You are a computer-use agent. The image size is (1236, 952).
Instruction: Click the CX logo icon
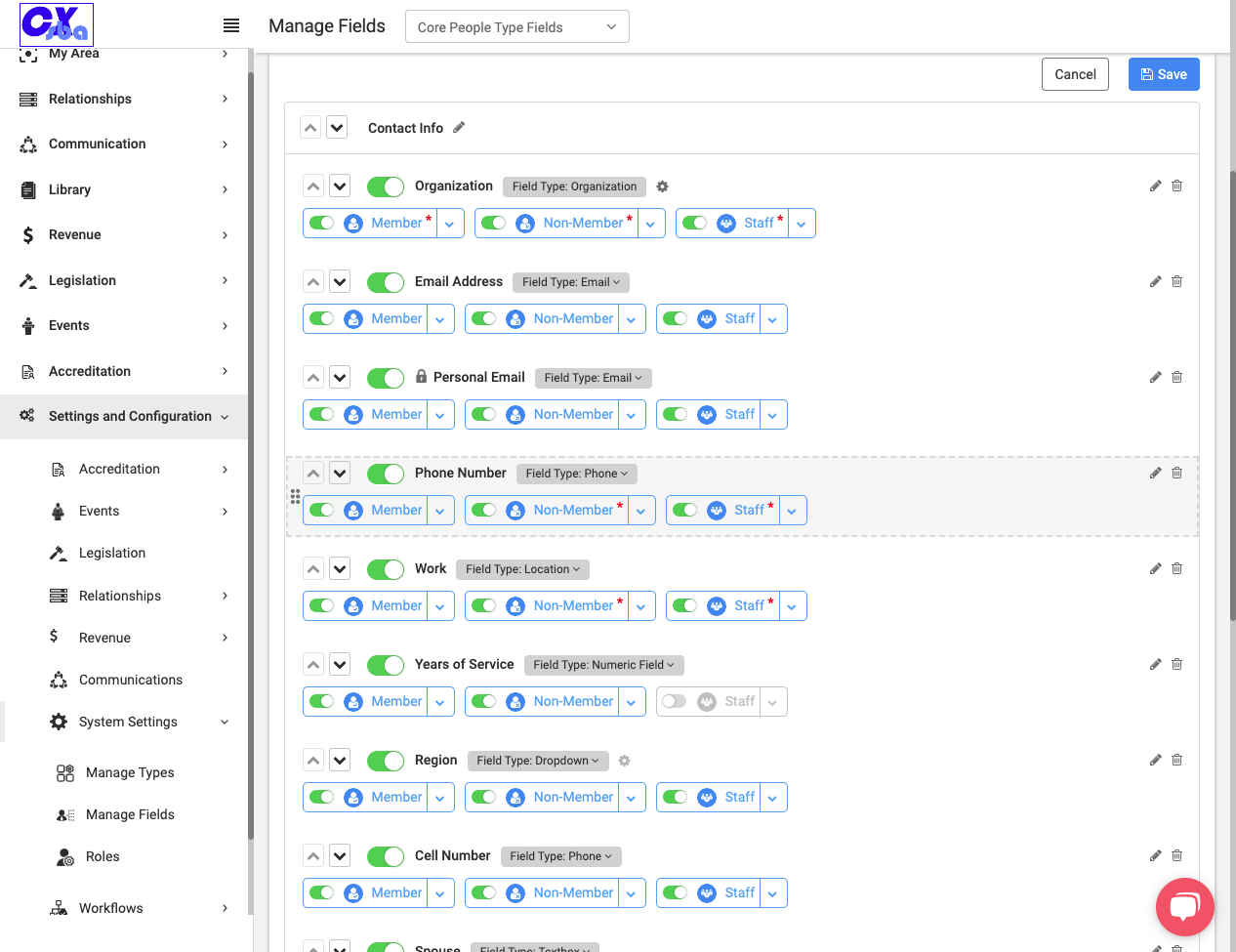[x=57, y=24]
